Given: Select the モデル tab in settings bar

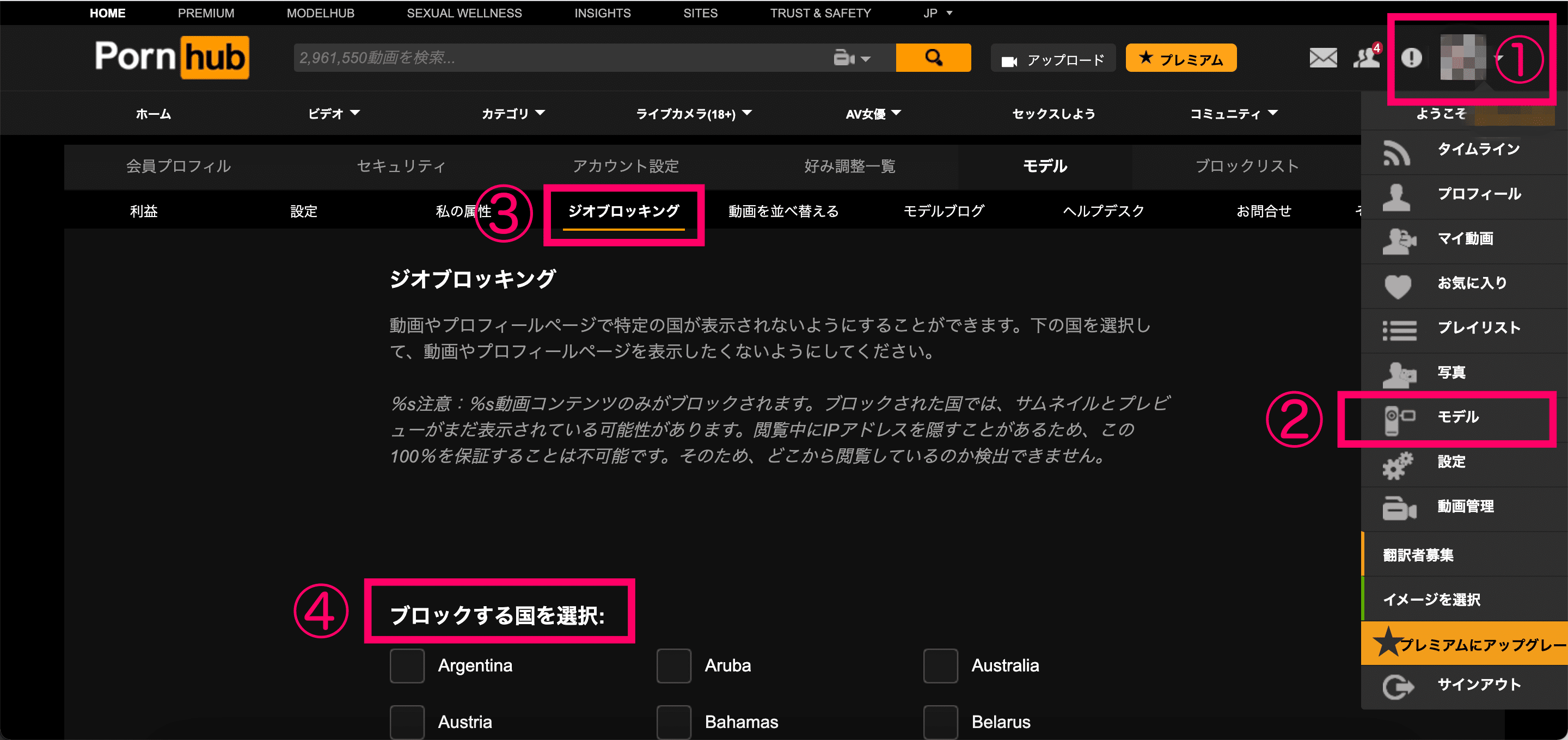Looking at the screenshot, I should point(1045,166).
